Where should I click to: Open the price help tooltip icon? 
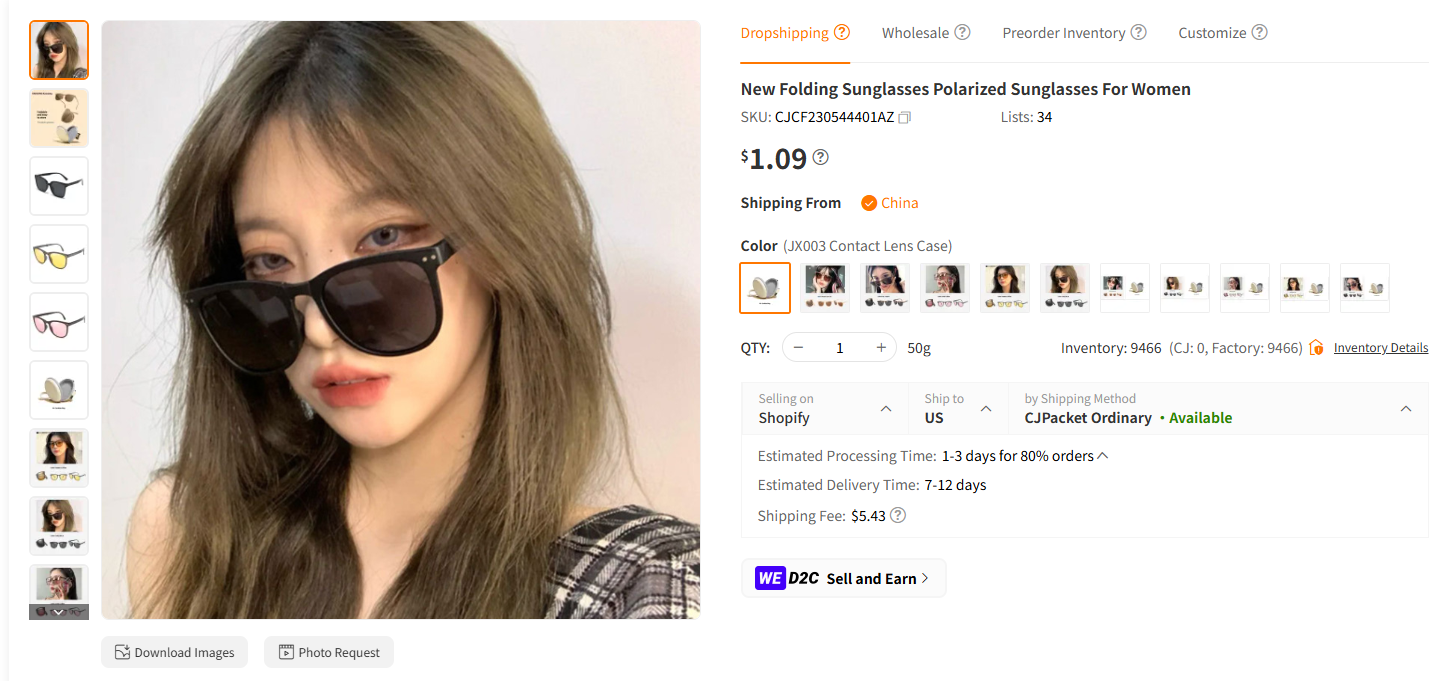pos(820,157)
